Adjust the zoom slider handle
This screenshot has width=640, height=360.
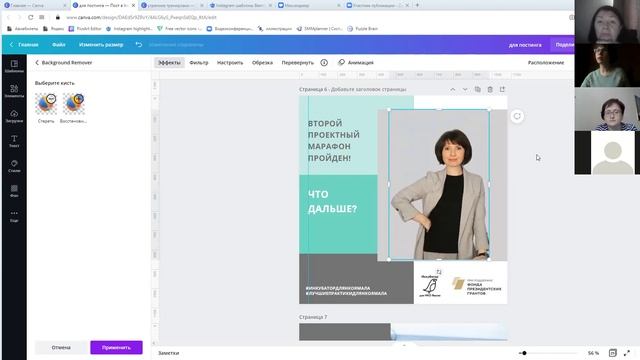click(524, 353)
